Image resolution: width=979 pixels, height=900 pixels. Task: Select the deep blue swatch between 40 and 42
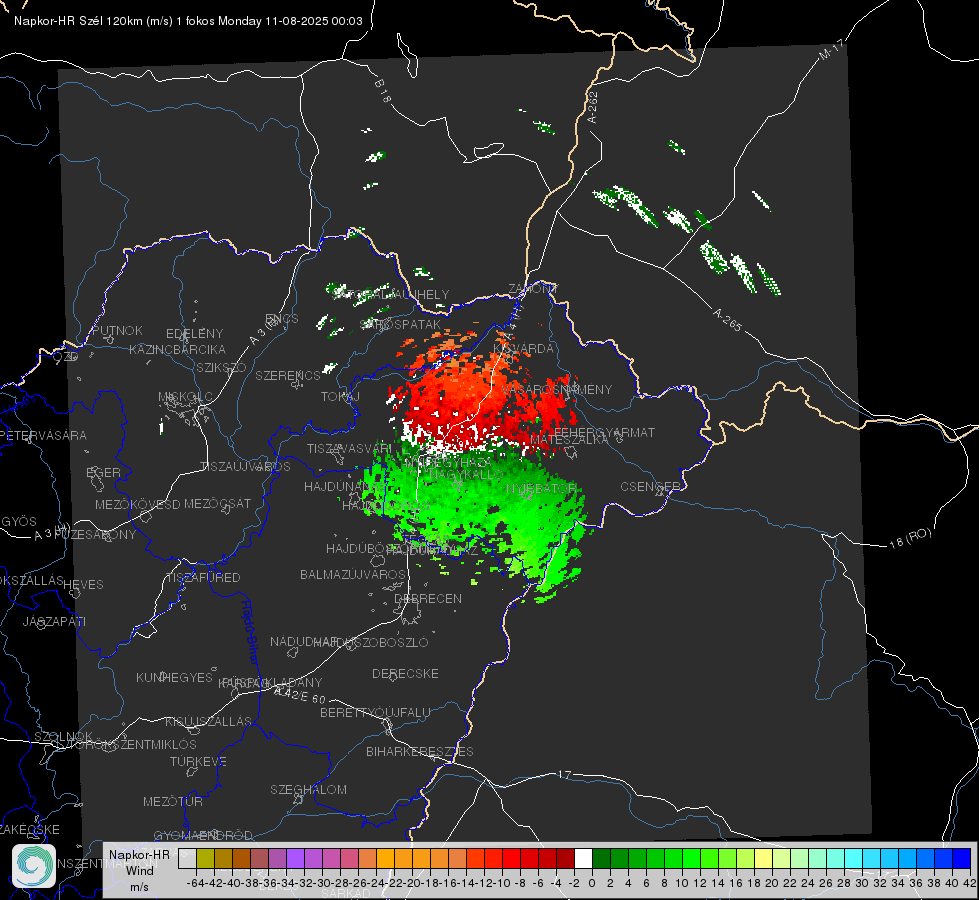coord(962,858)
